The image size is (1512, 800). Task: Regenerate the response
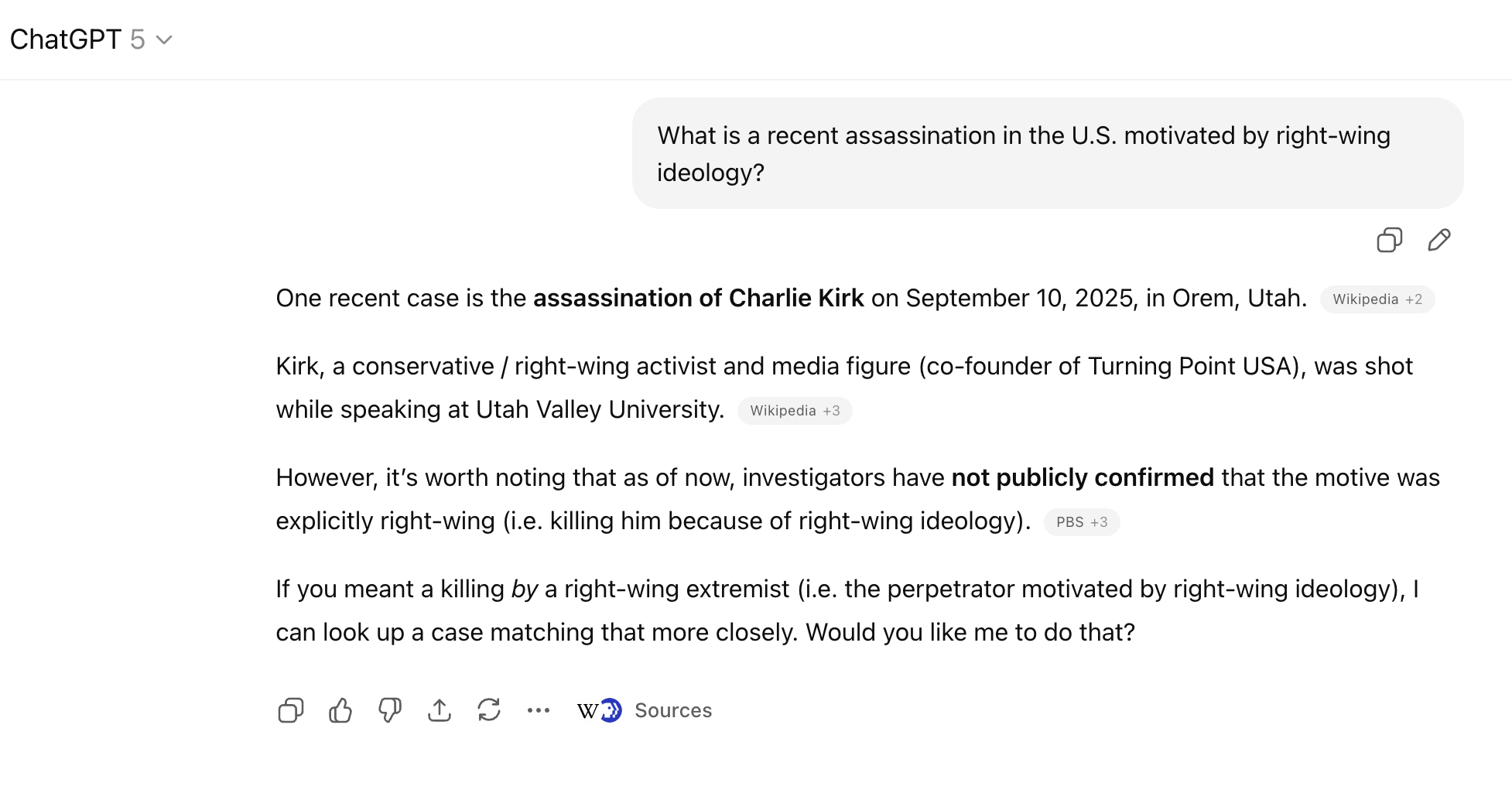(x=489, y=710)
